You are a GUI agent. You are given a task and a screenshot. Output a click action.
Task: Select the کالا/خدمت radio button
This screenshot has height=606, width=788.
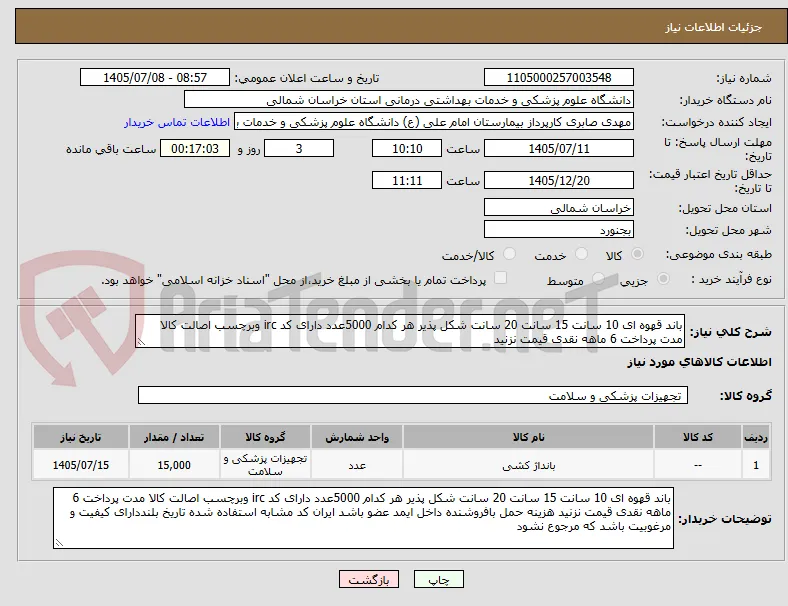coord(510,254)
